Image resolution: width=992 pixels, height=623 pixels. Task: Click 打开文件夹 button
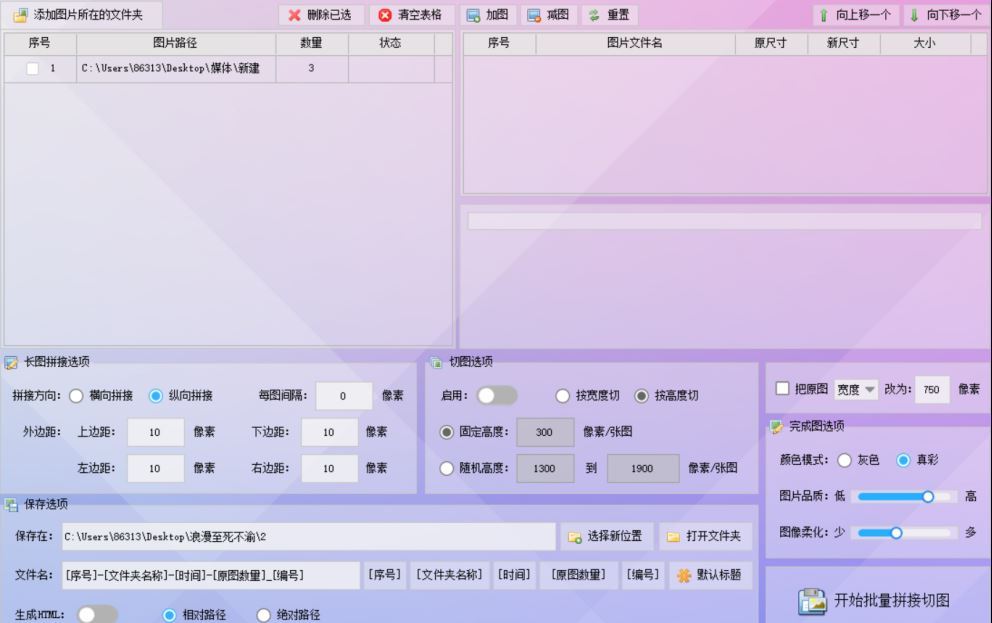(706, 537)
